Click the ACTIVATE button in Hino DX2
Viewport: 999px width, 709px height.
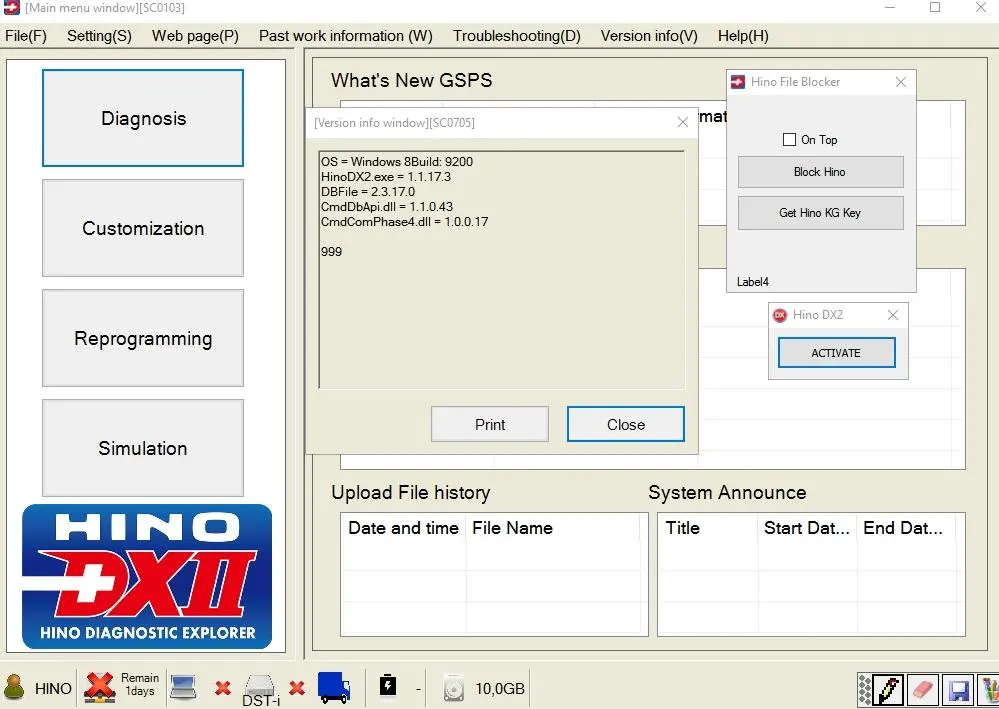[837, 353]
